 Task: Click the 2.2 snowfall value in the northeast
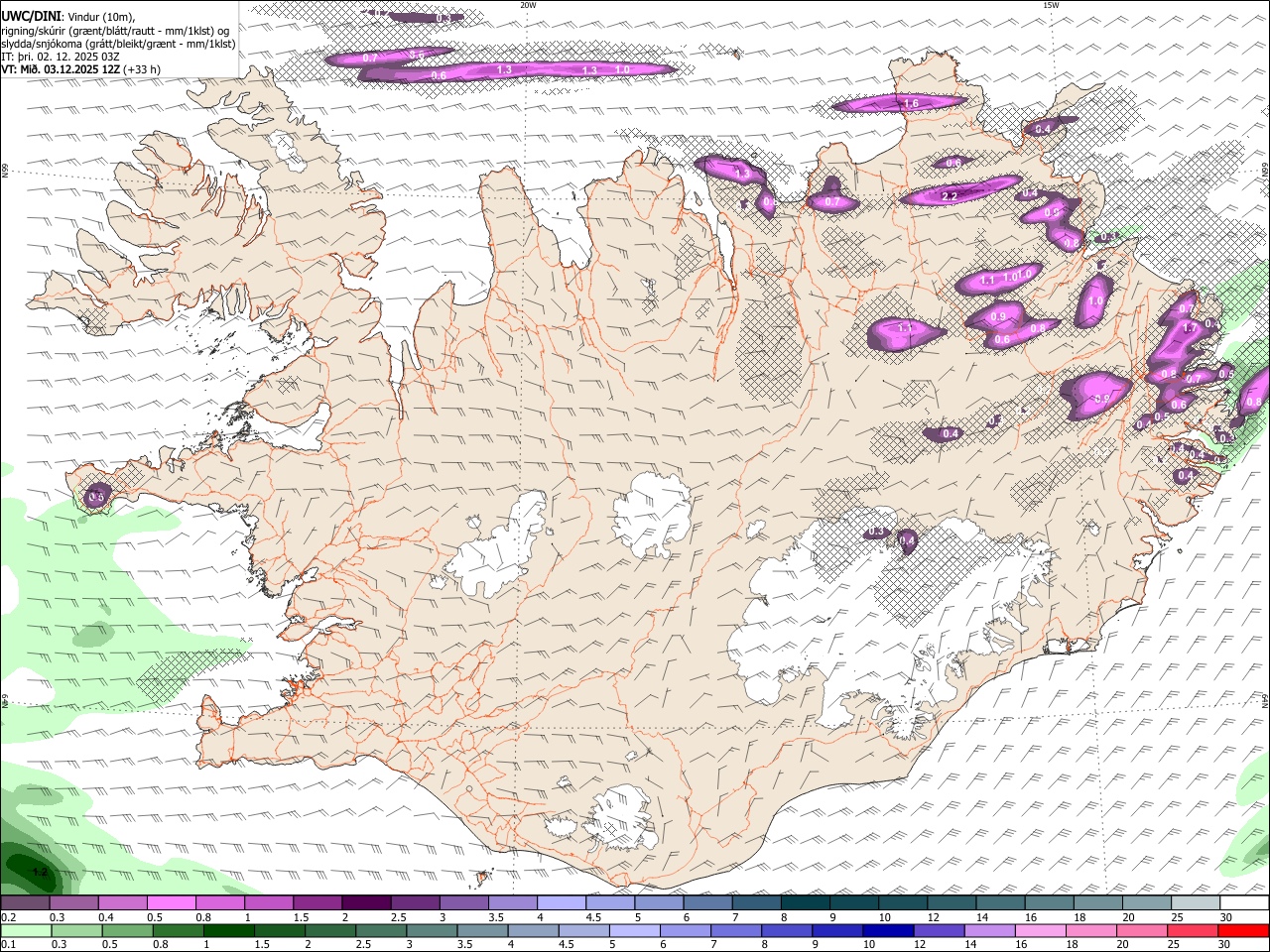pos(950,196)
